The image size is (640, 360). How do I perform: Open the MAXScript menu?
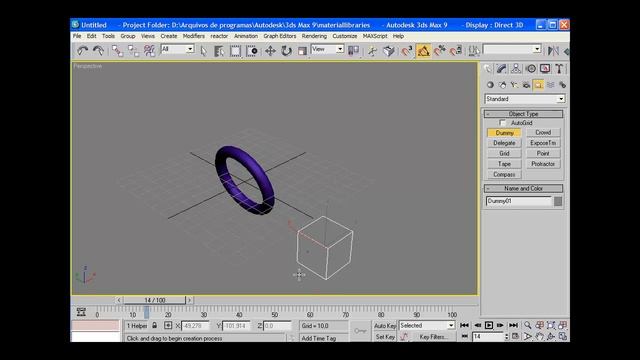click(x=375, y=36)
